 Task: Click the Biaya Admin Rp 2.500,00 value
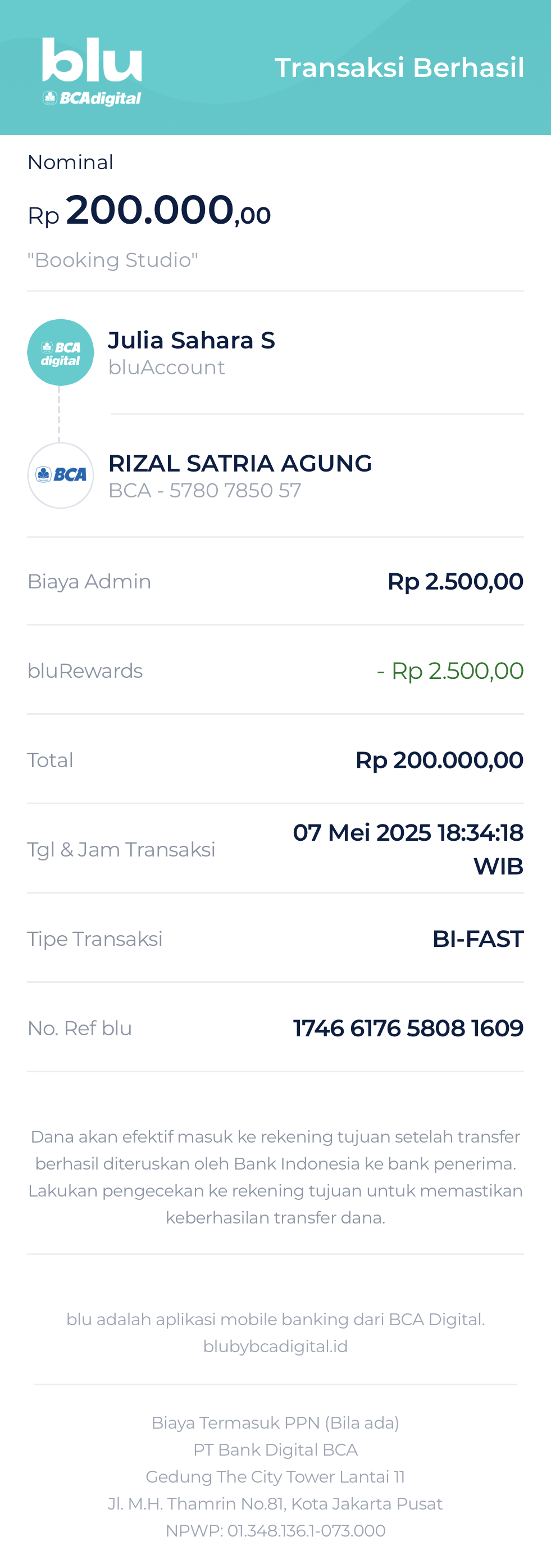[x=455, y=581]
